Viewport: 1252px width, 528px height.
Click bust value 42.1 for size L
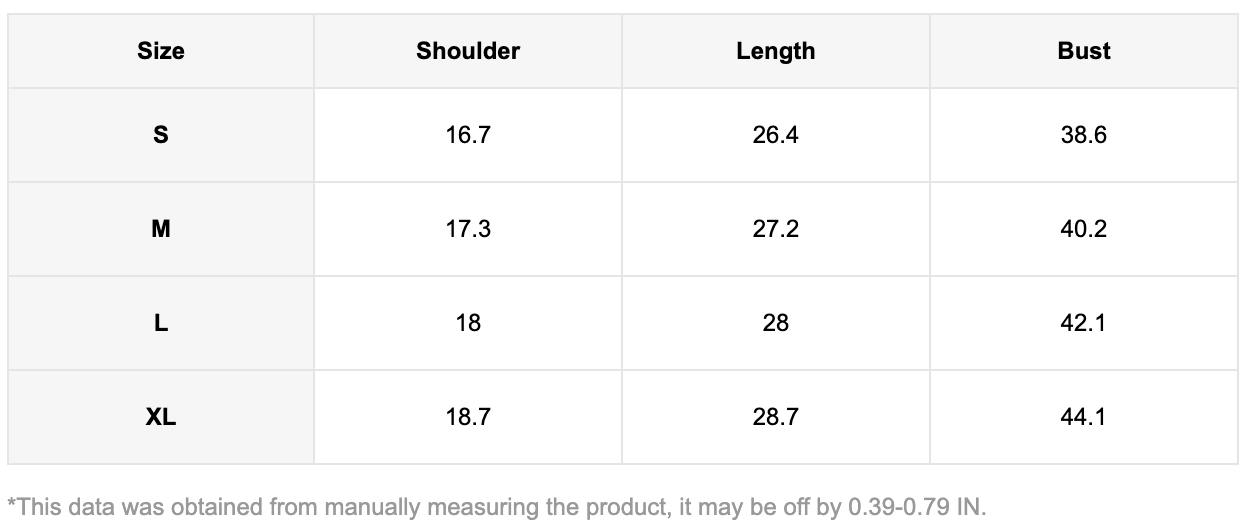(1084, 323)
